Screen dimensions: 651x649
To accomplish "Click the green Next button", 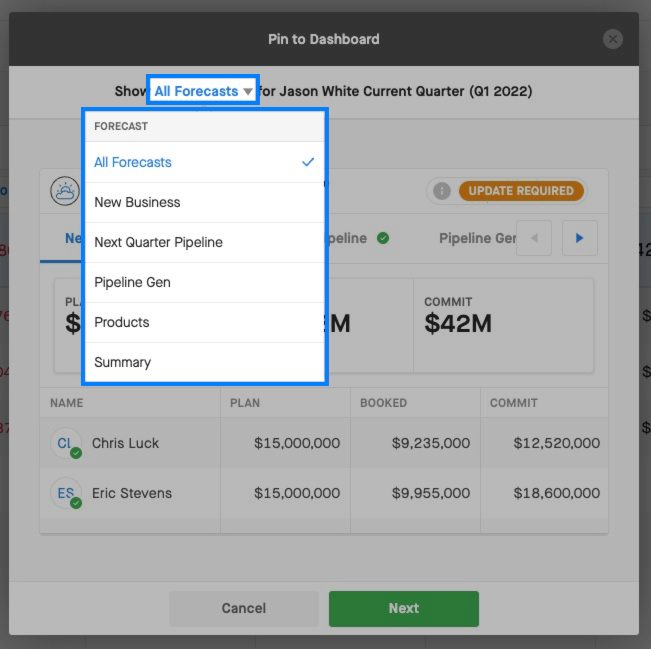I will pyautogui.click(x=404, y=608).
